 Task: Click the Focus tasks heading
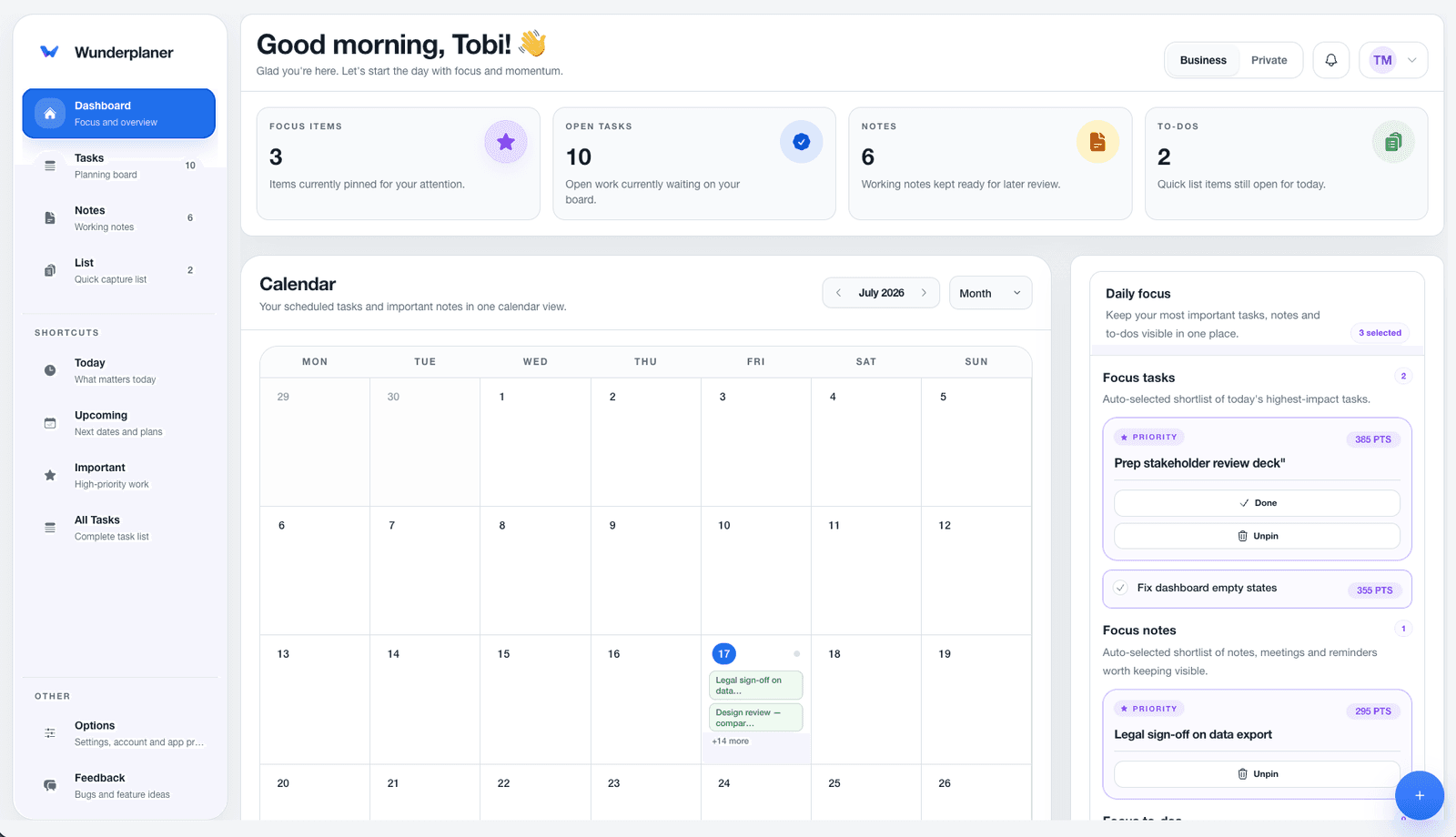click(x=1138, y=378)
